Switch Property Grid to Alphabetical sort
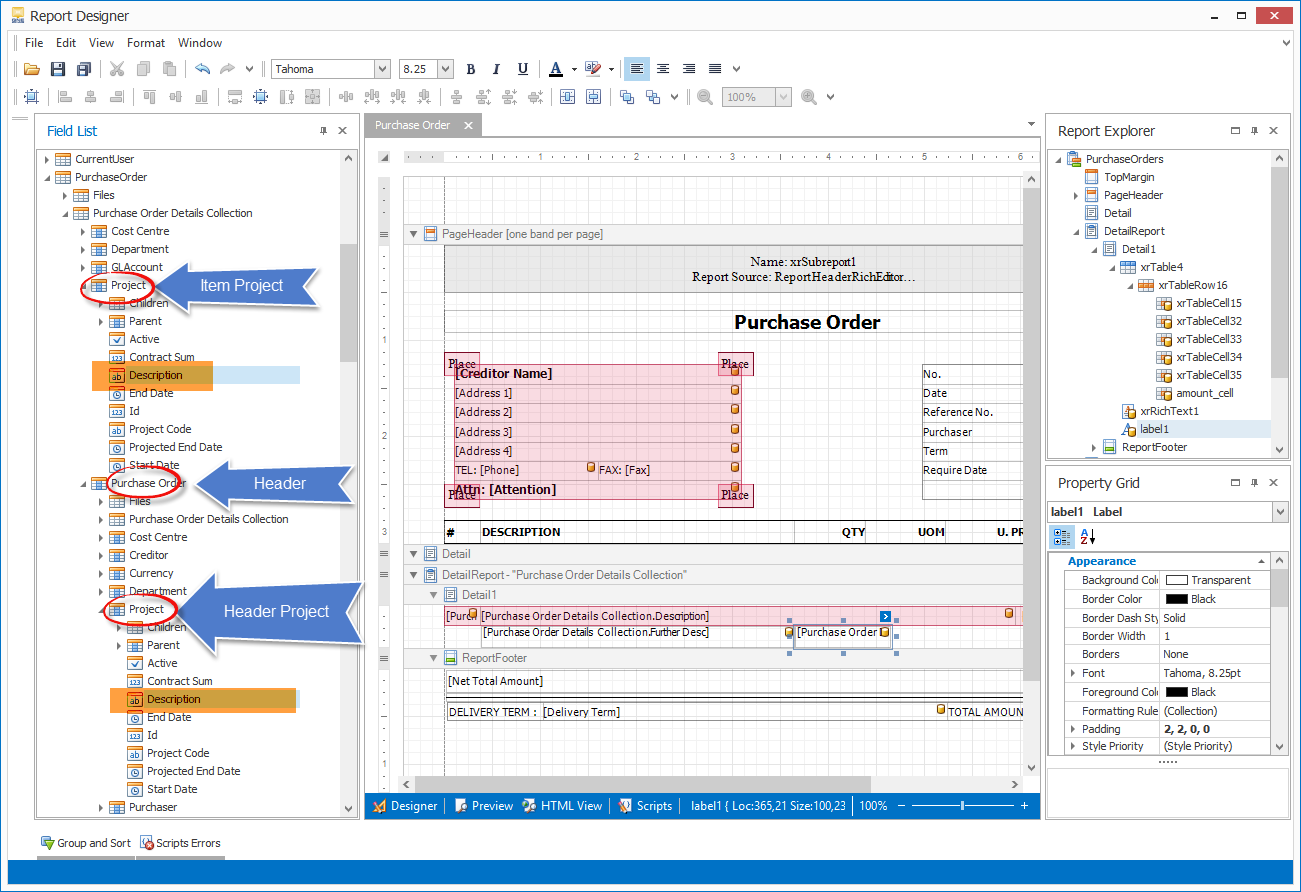 pos(1087,538)
